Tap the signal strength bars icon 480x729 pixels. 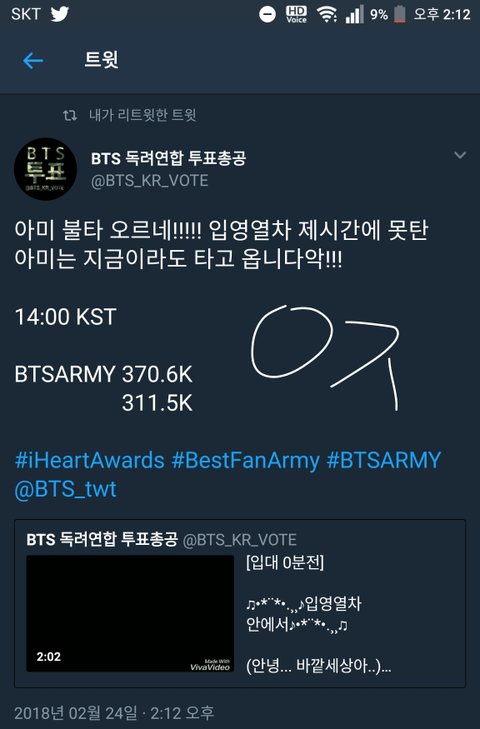354,14
